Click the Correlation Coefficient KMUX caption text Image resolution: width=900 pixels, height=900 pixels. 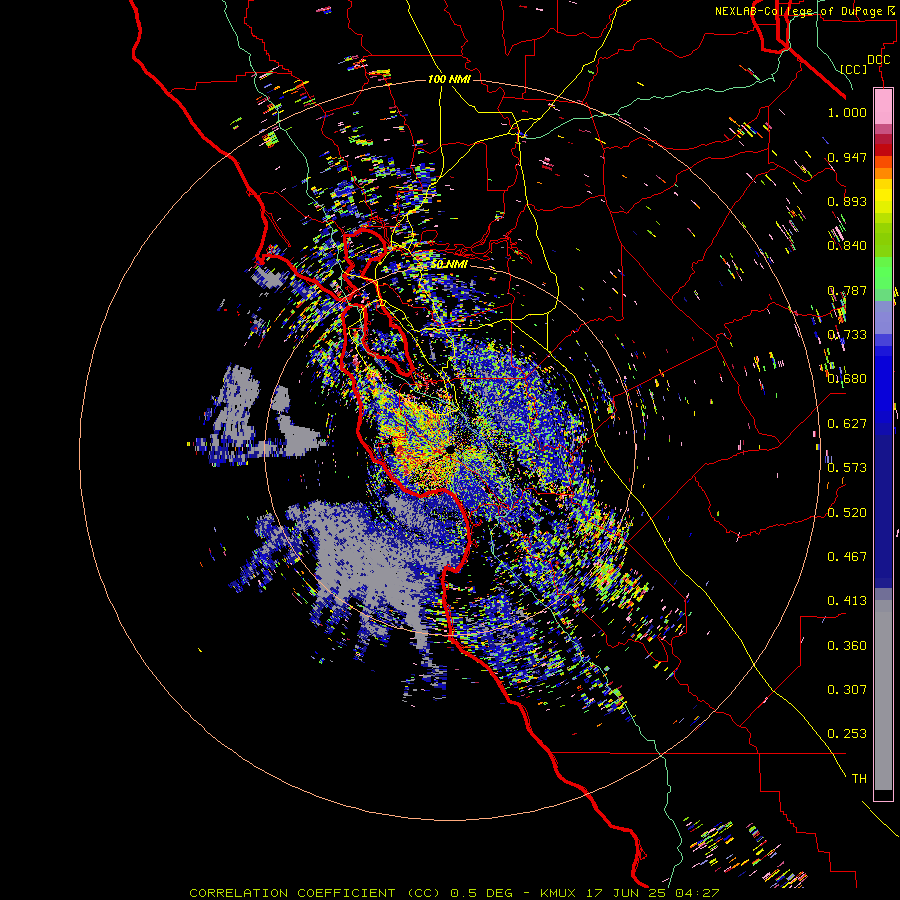click(454, 893)
